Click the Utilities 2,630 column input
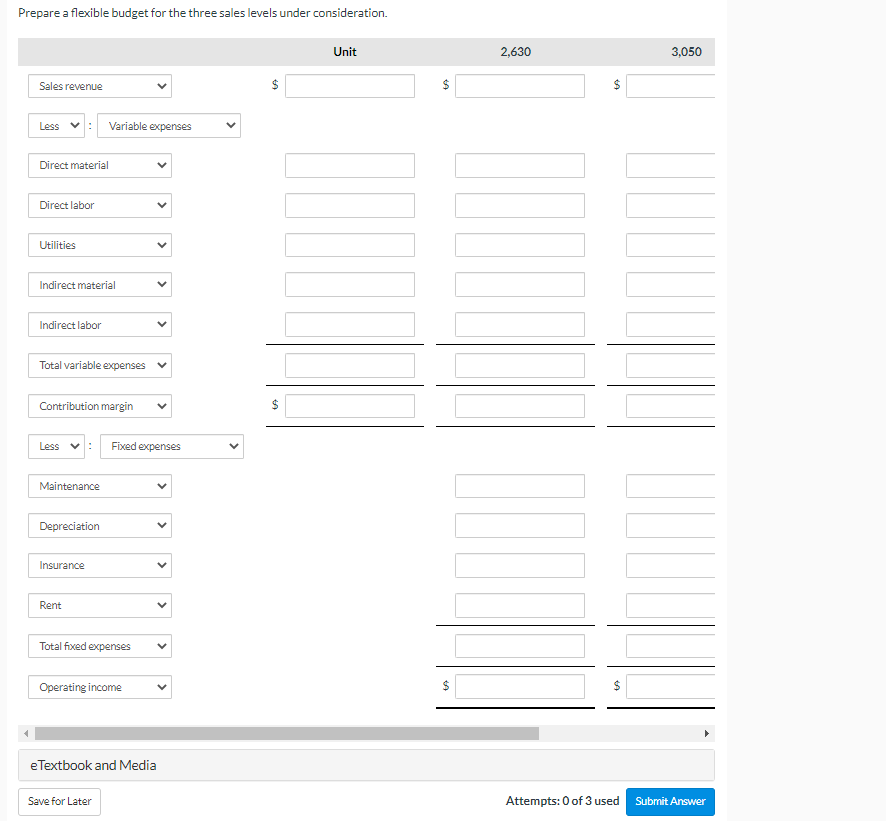The image size is (886, 821). pos(520,245)
